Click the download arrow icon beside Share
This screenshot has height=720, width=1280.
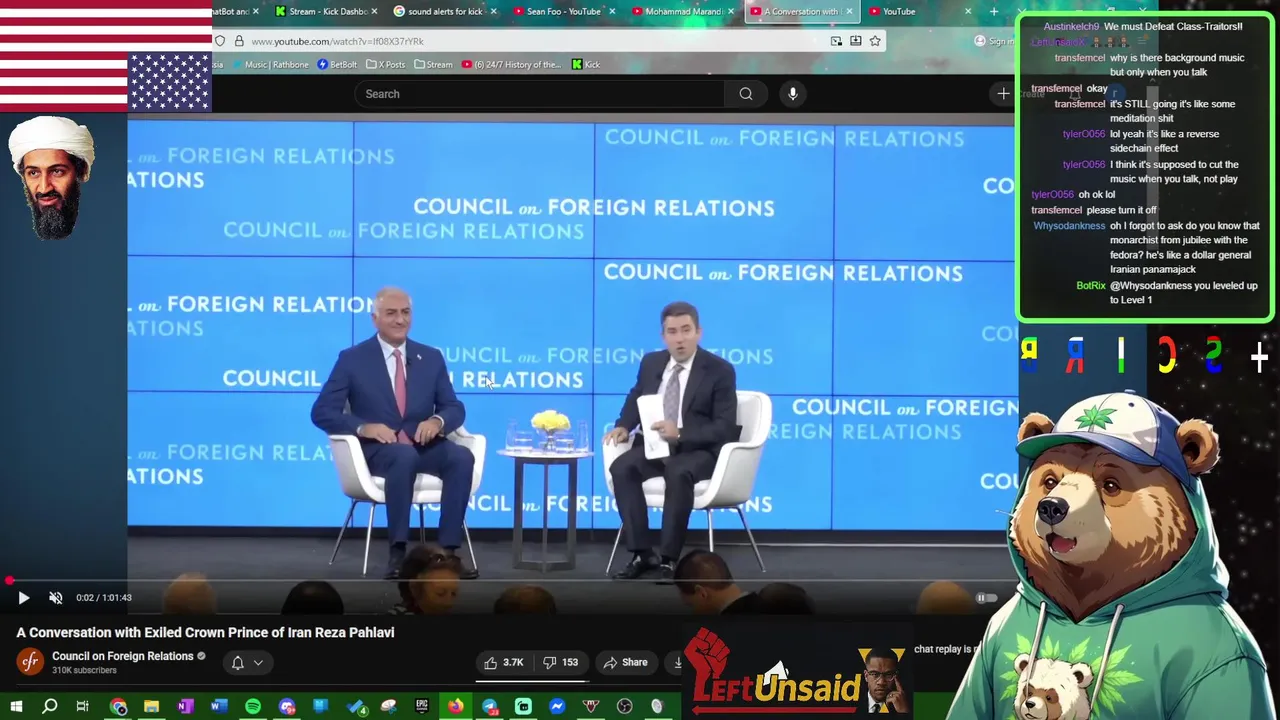point(677,662)
